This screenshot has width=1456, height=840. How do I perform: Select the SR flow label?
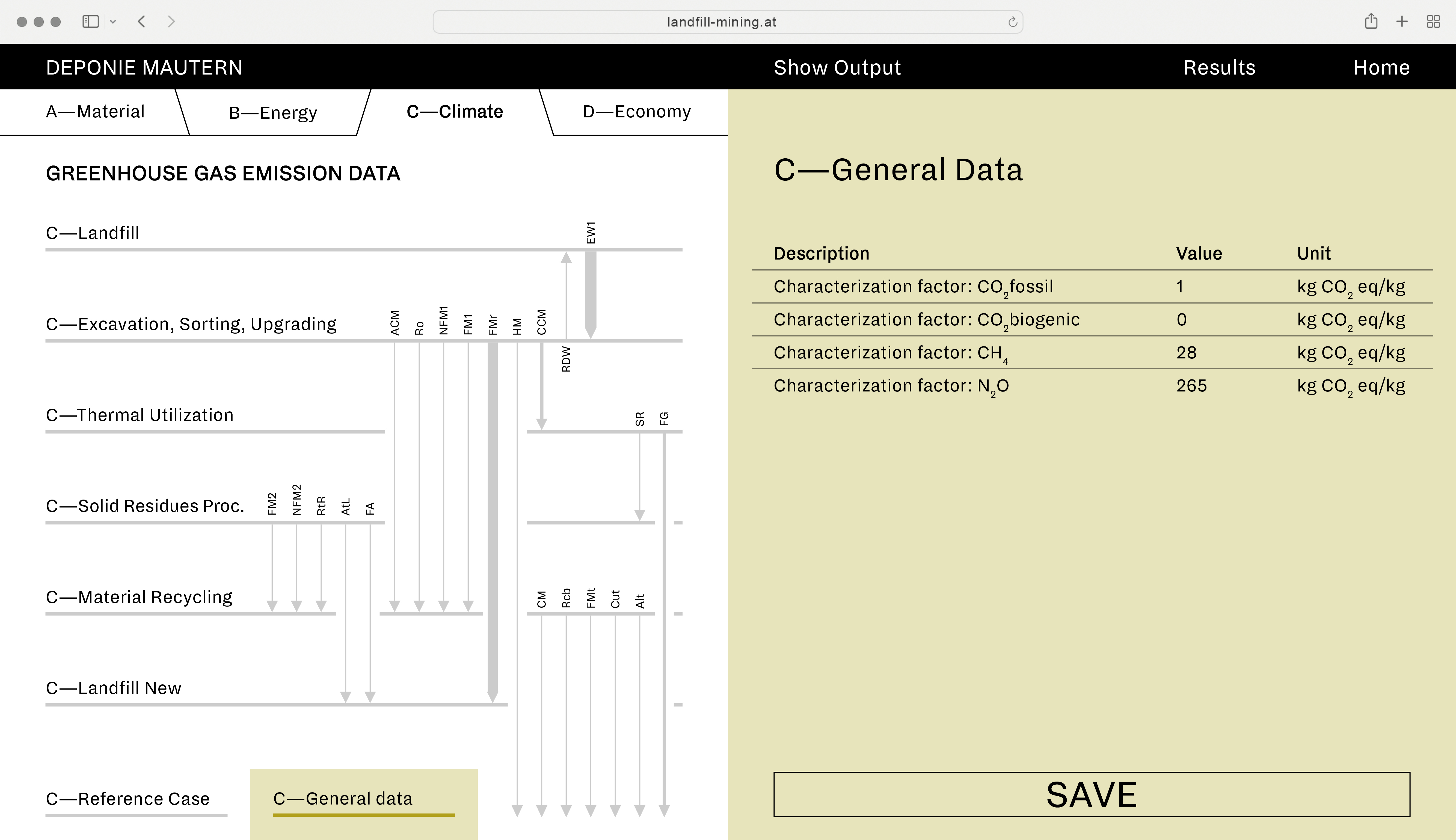639,419
